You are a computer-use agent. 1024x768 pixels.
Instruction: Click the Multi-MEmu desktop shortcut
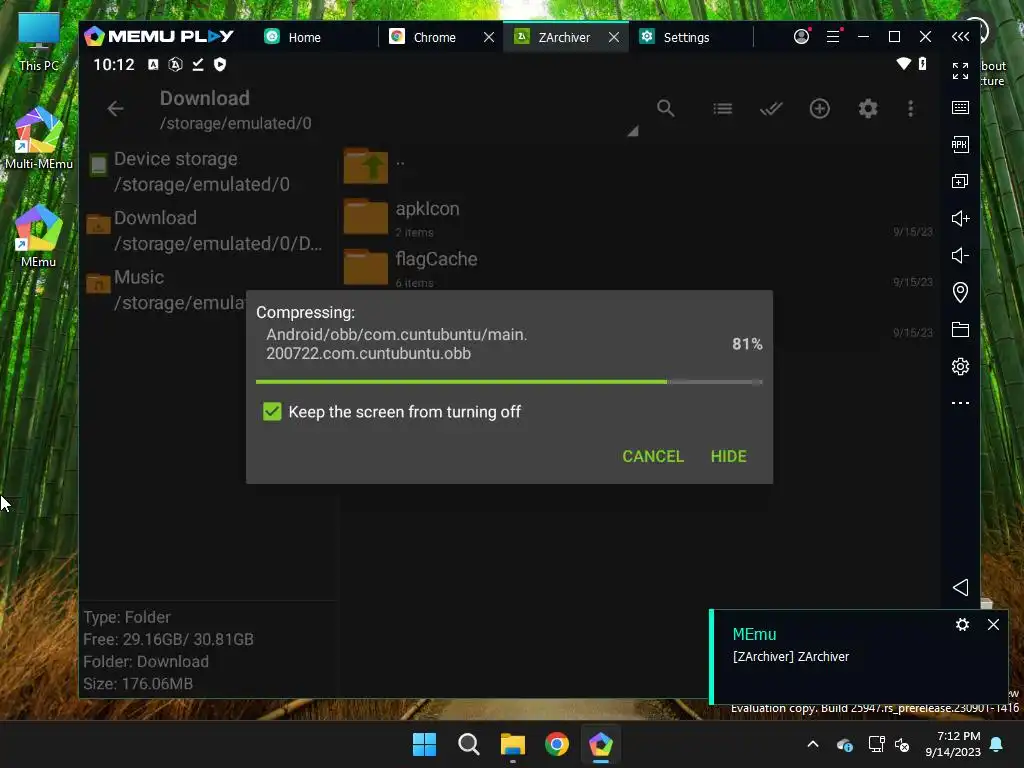point(39,138)
